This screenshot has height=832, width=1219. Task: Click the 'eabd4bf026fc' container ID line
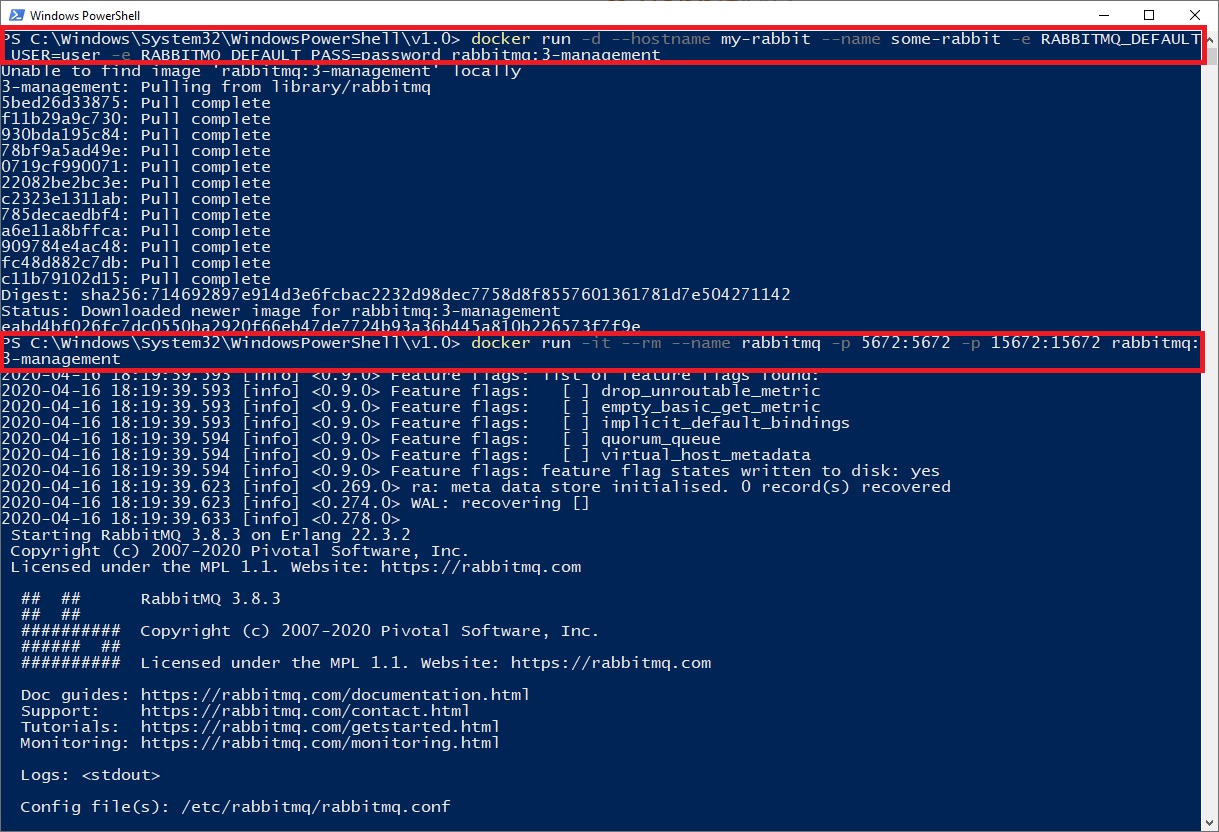tap(321, 327)
